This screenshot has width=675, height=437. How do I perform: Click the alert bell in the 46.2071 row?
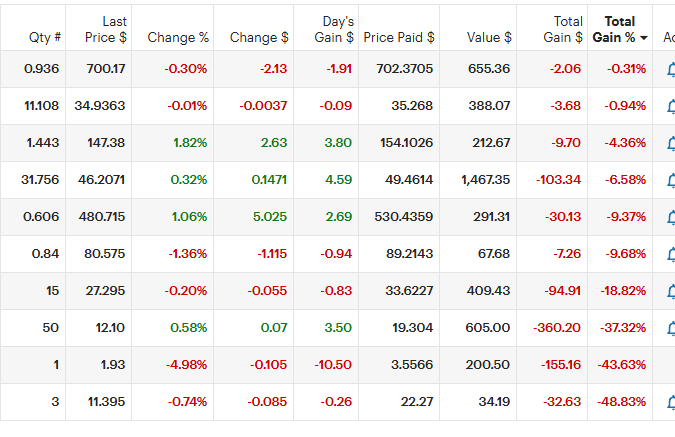tap(671, 180)
